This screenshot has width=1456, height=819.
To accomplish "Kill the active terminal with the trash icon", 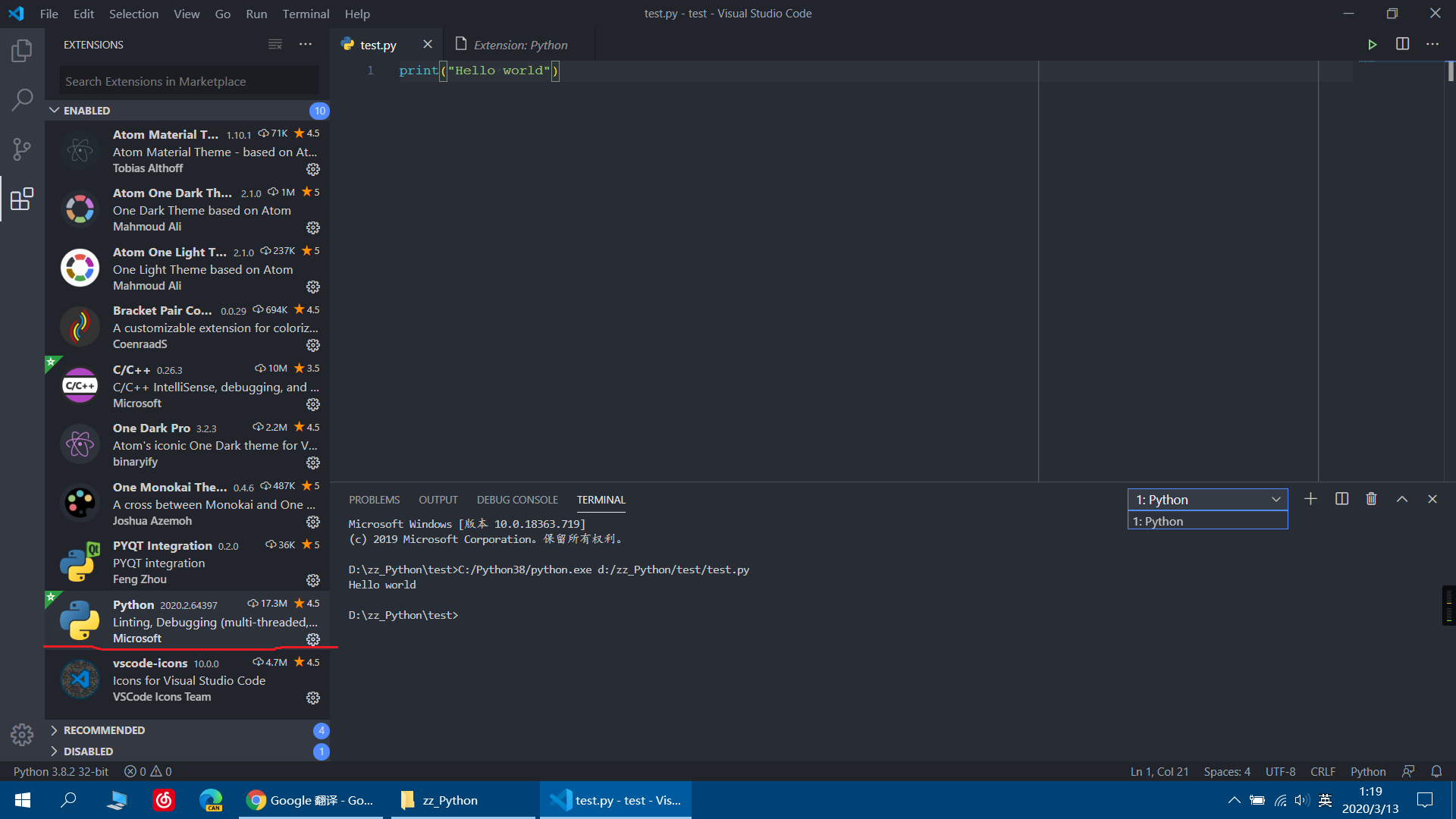I will (1371, 498).
